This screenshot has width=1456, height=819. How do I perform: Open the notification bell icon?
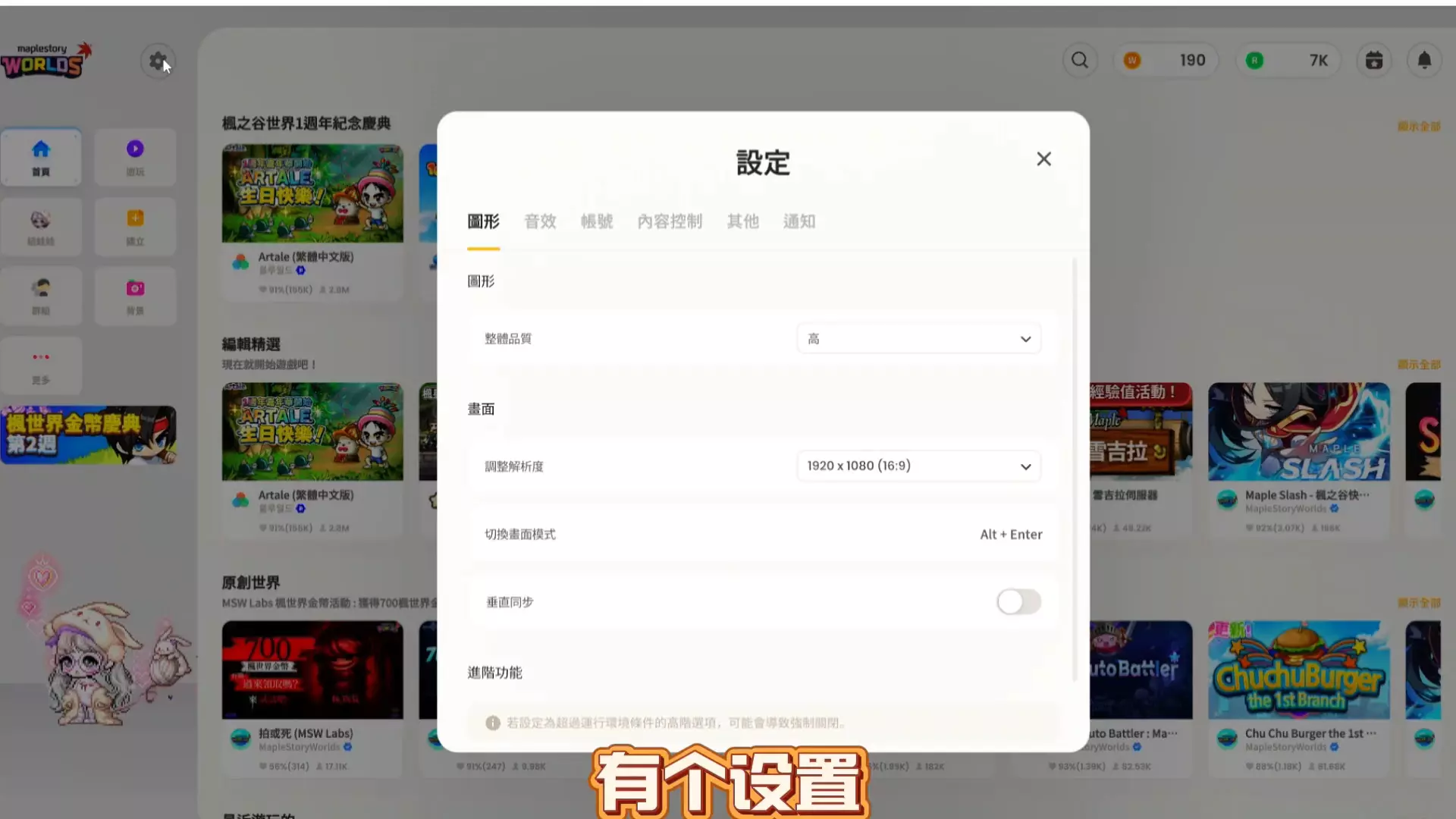pos(1424,60)
